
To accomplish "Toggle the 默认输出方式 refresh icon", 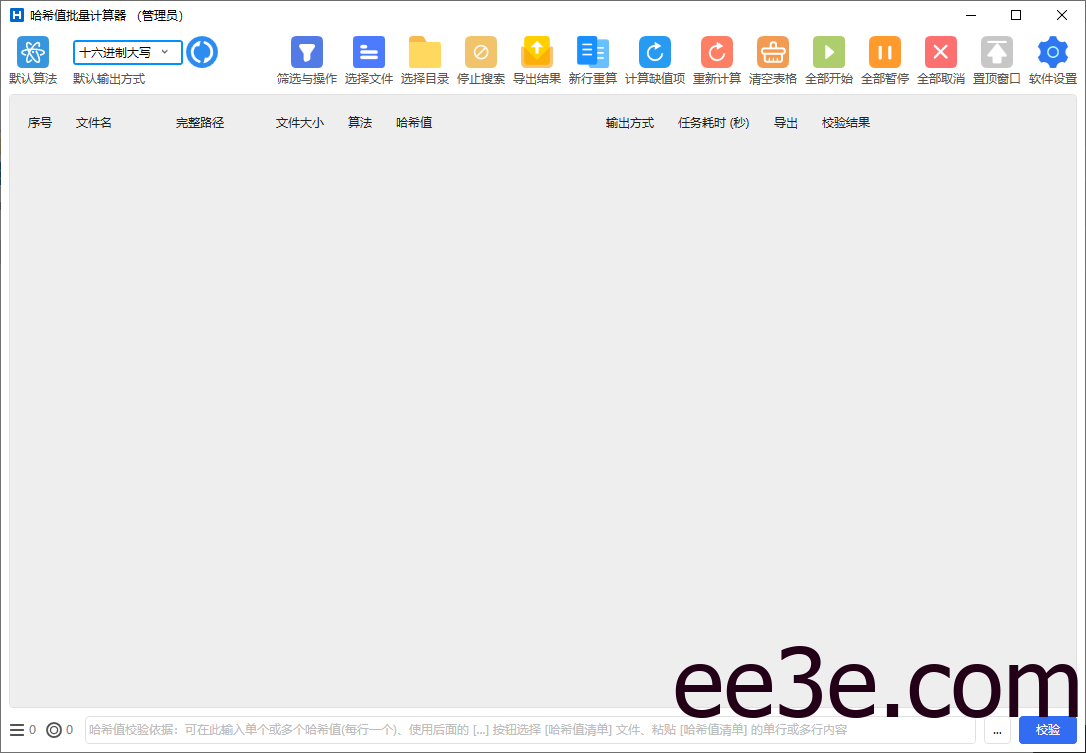I will tap(202, 52).
